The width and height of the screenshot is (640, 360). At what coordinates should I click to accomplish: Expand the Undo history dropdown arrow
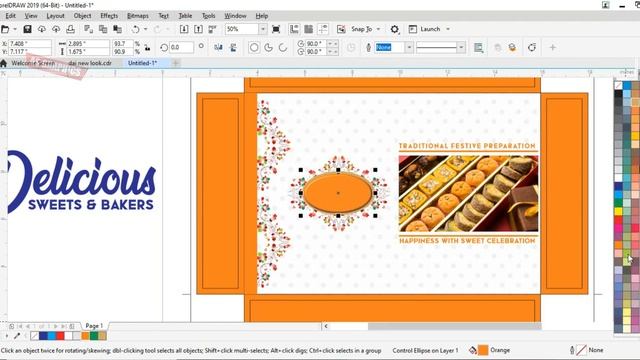point(145,29)
